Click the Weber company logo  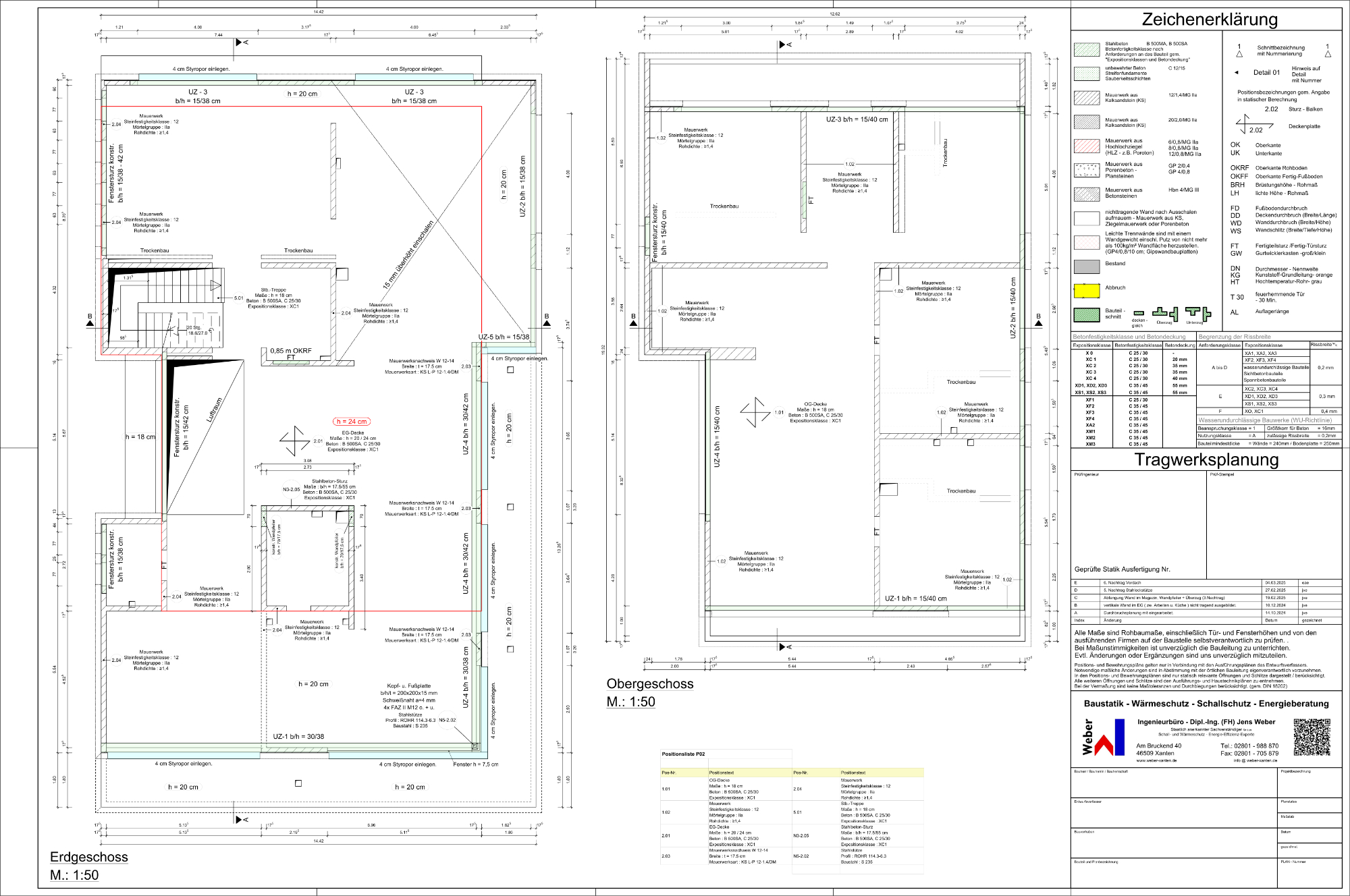coord(1104,737)
